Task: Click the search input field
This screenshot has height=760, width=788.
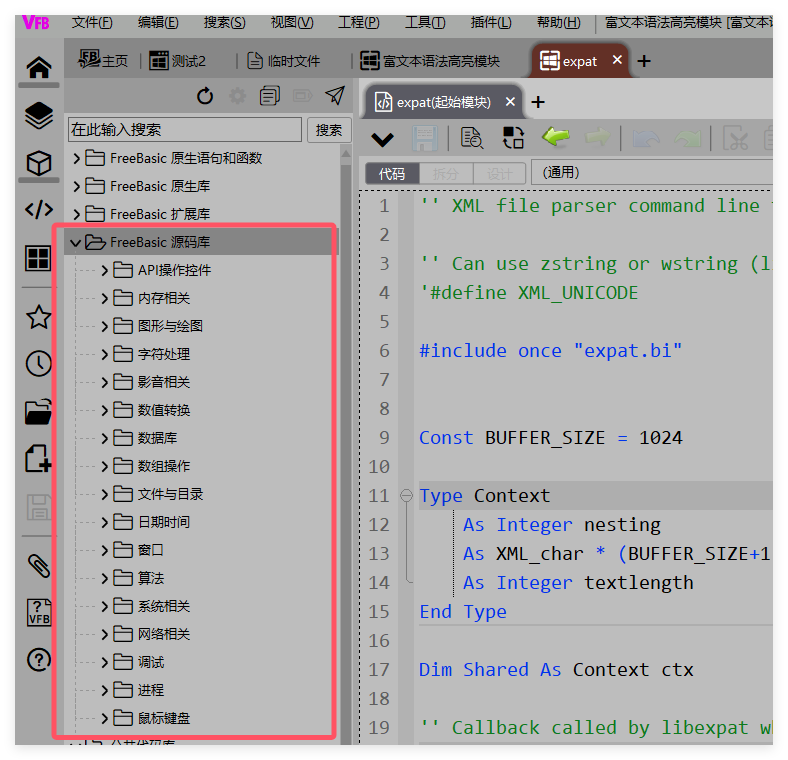Action: pyautogui.click(x=184, y=130)
